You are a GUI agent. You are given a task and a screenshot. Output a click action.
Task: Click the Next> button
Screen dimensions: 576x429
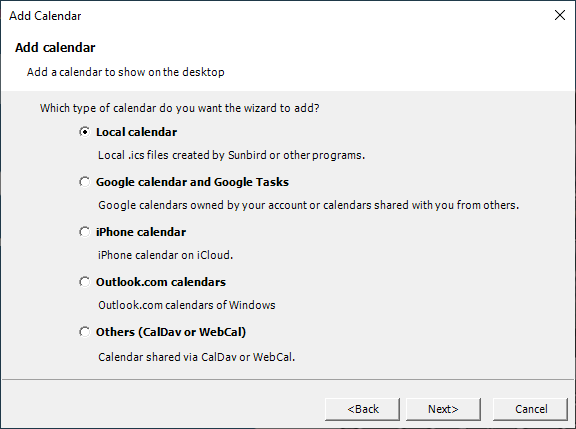[443, 409]
